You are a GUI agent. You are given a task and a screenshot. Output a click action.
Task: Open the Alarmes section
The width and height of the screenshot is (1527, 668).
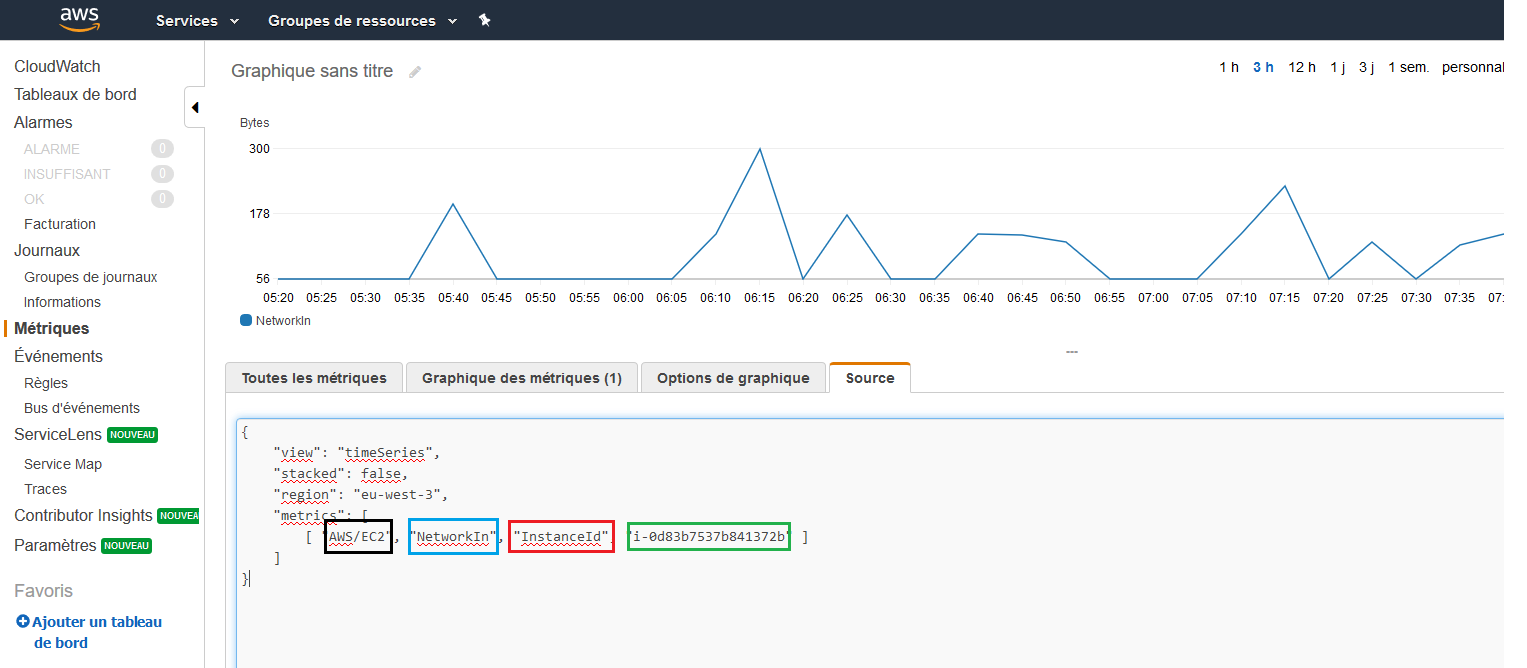[43, 122]
